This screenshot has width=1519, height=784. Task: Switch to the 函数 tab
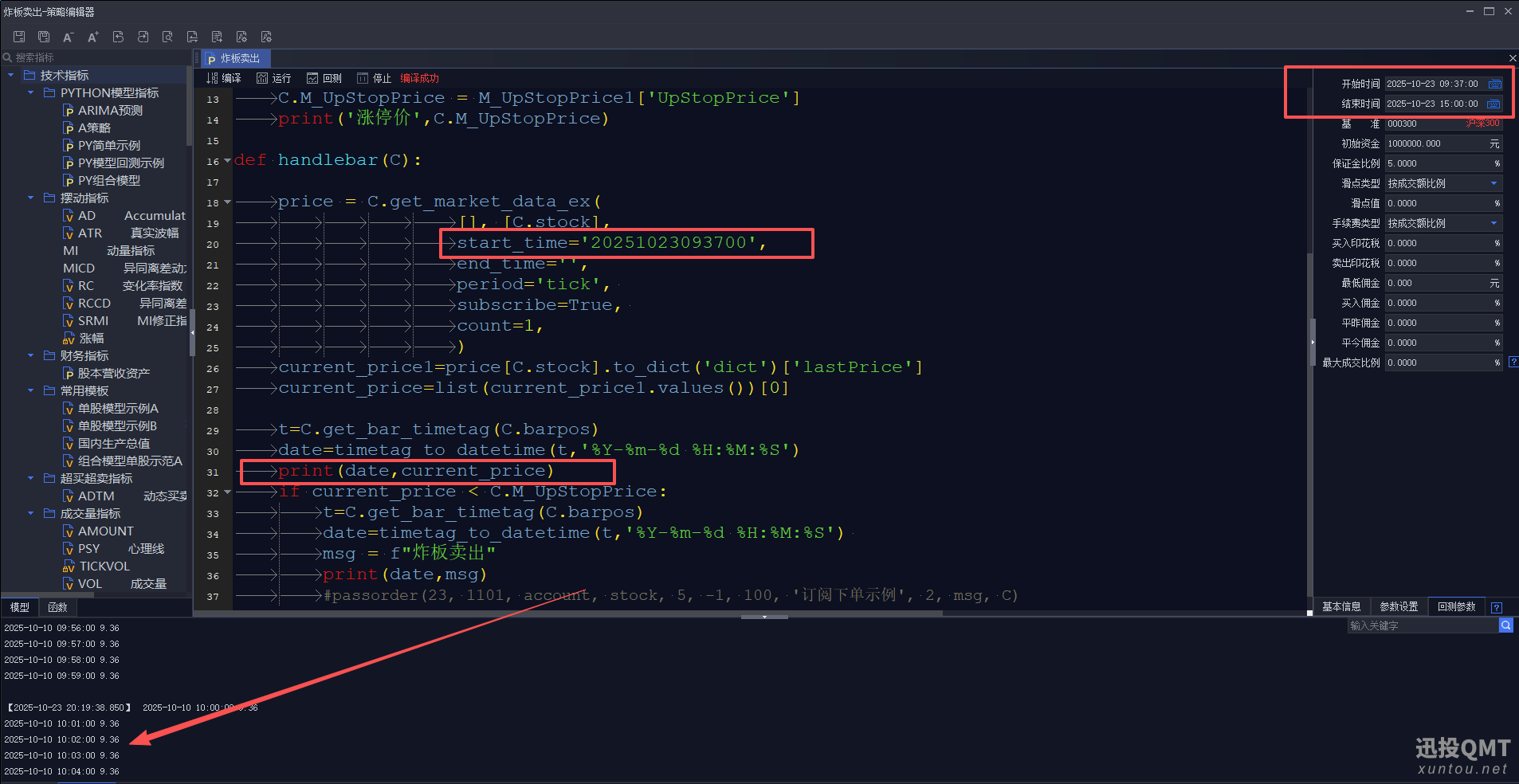pos(57,607)
